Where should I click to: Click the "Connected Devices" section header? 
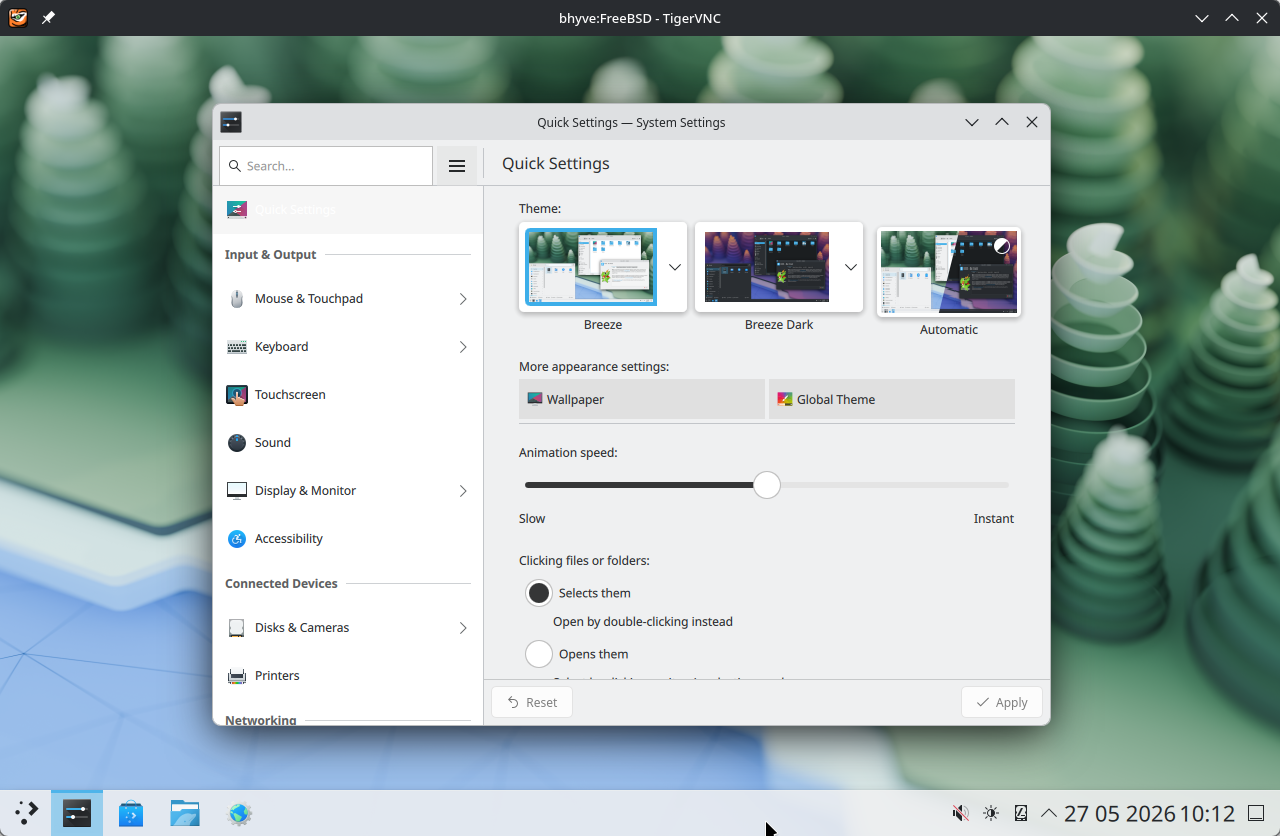point(281,584)
